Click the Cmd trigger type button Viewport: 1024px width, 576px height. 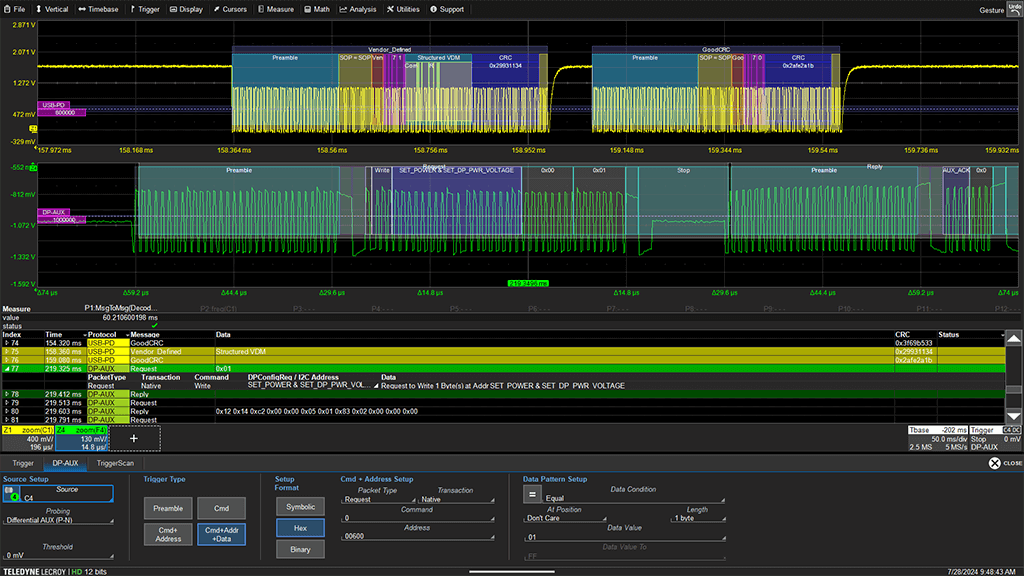click(221, 508)
